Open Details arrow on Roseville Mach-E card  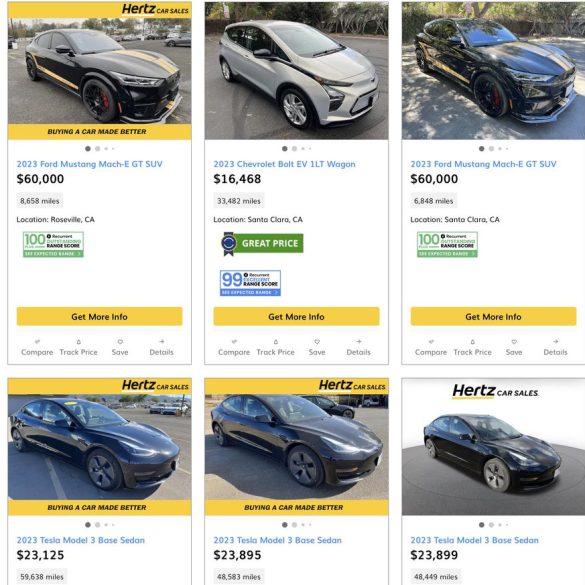161,347
